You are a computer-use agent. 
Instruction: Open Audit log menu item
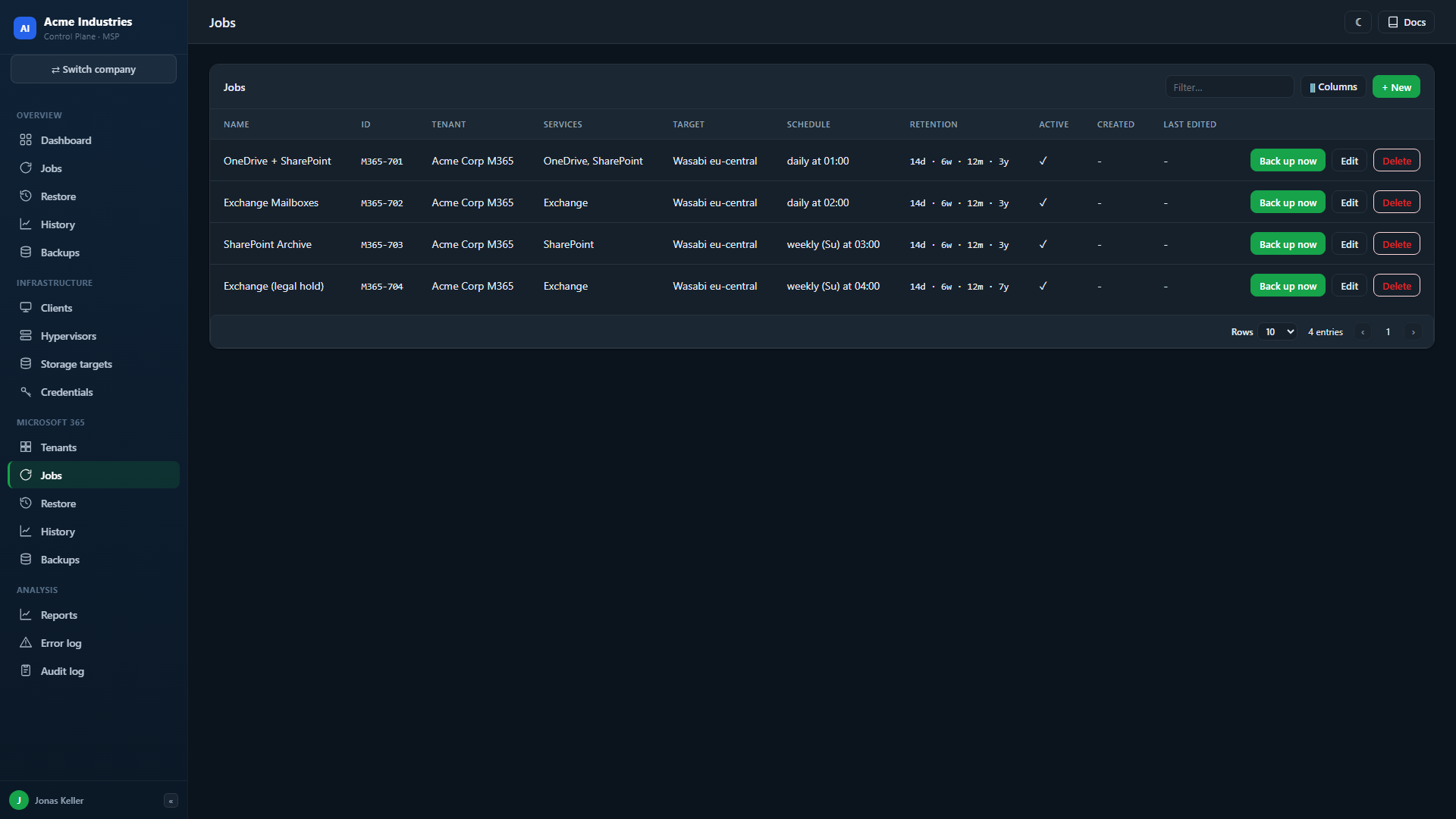[93, 671]
